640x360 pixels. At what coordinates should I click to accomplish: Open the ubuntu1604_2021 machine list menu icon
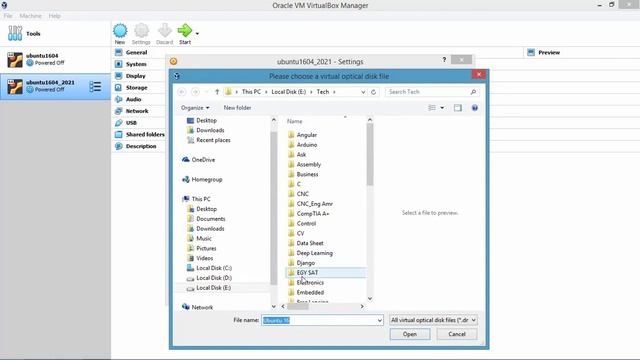coord(95,87)
